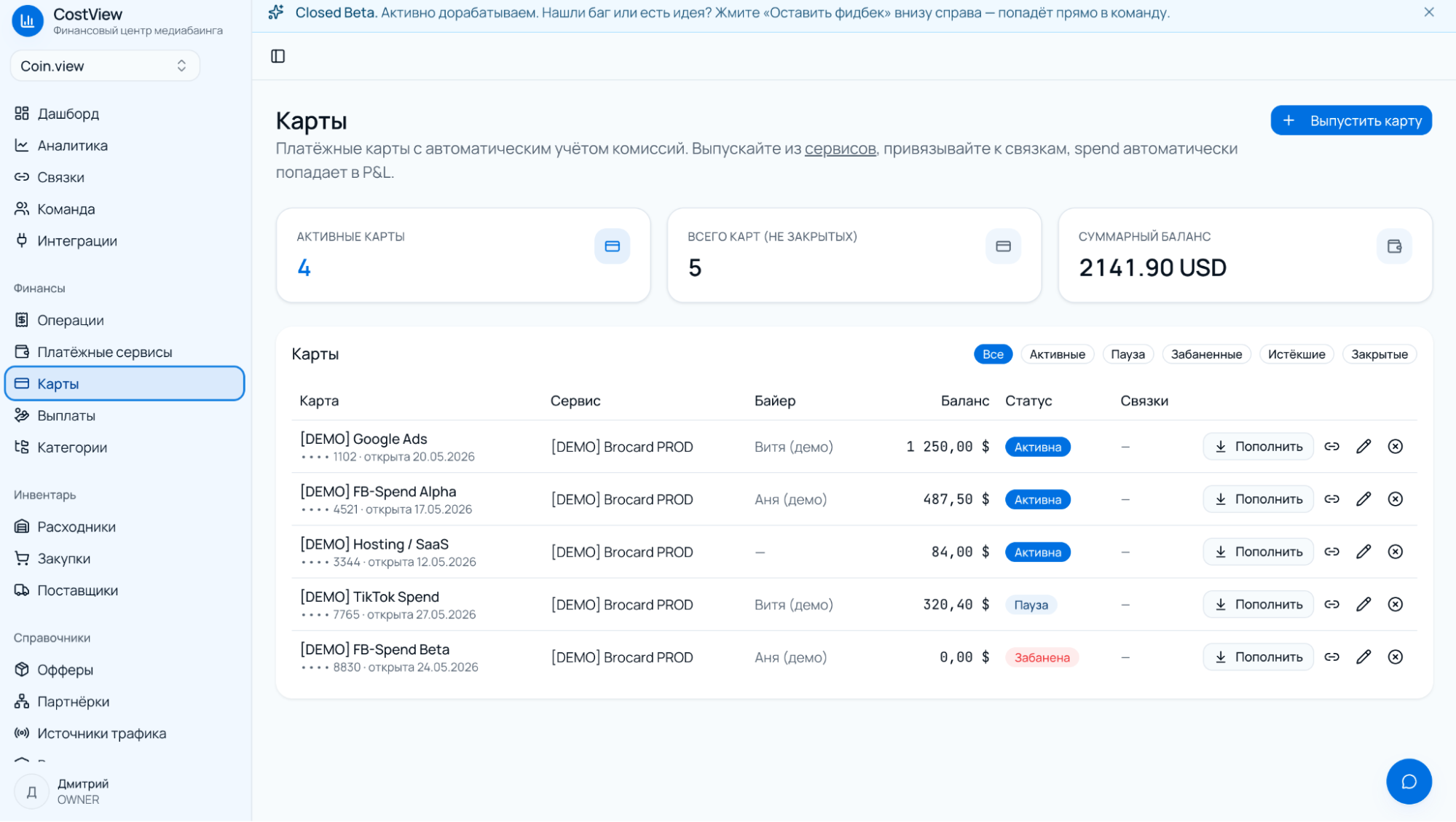Screen dimensions: 1456x822
Task: Navigate to Команда page
Action: click(x=125, y=209)
